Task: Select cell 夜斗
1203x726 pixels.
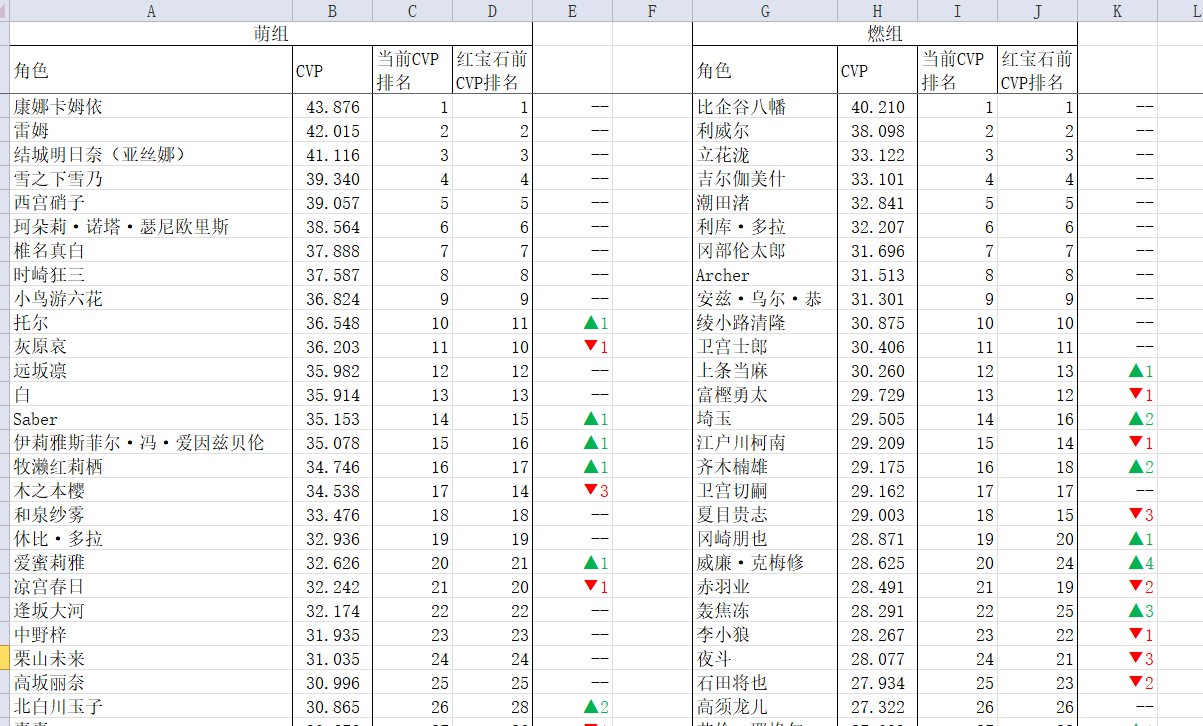Action: (765, 658)
